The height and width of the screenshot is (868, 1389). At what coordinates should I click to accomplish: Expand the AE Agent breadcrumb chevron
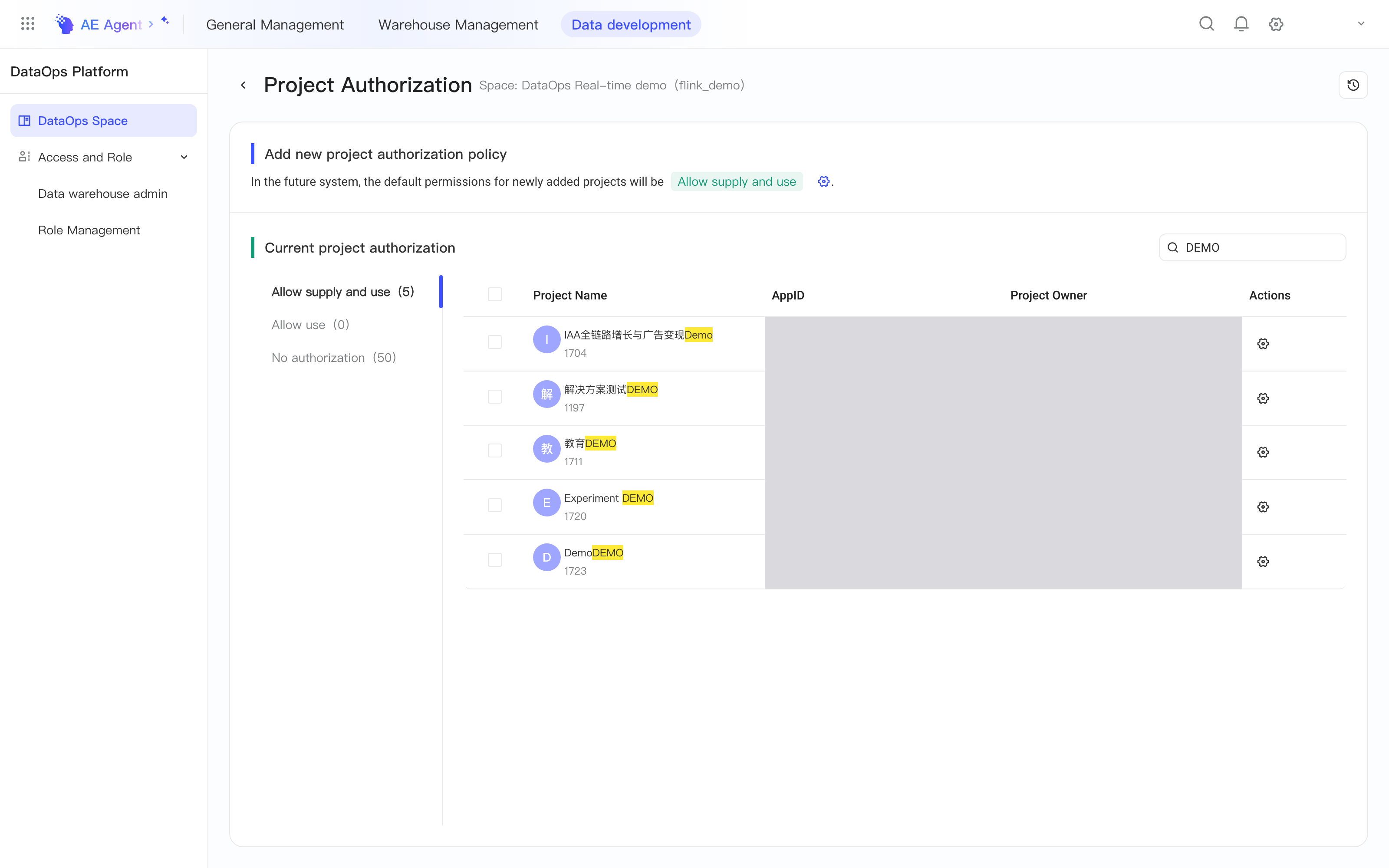pyautogui.click(x=151, y=24)
